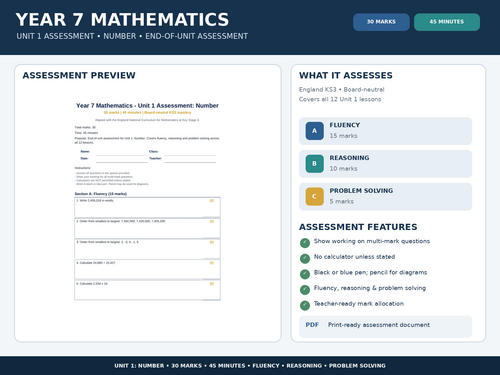This screenshot has width=500, height=375.
Task: Click the ASSESSMENT FEATURES heading
Action: [358, 227]
